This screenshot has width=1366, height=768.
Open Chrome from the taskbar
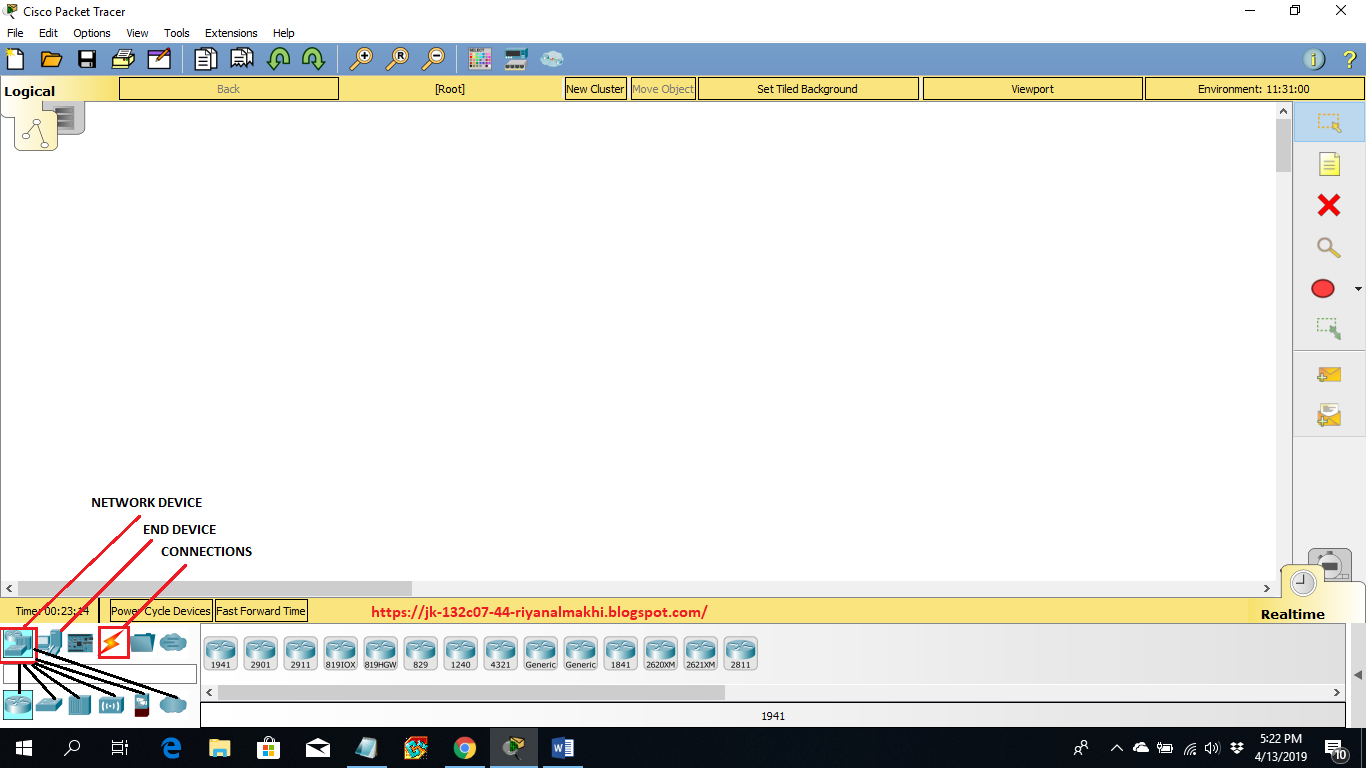tap(464, 748)
